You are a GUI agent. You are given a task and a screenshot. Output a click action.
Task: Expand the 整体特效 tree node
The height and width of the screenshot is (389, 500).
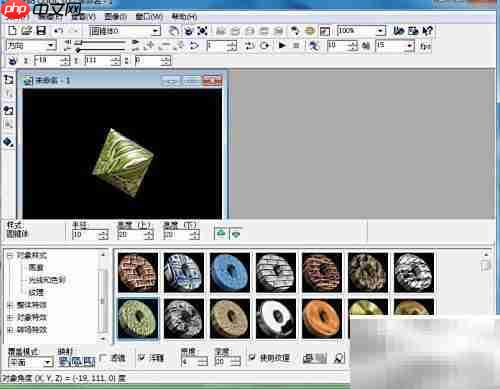[10, 305]
